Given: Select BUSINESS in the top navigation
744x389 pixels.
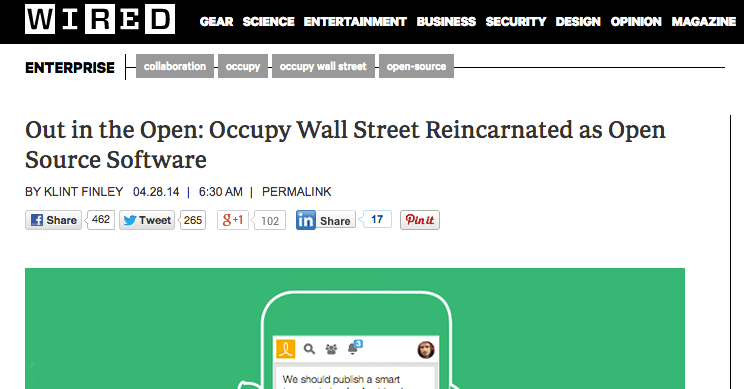Looking at the screenshot, I should click(446, 22).
